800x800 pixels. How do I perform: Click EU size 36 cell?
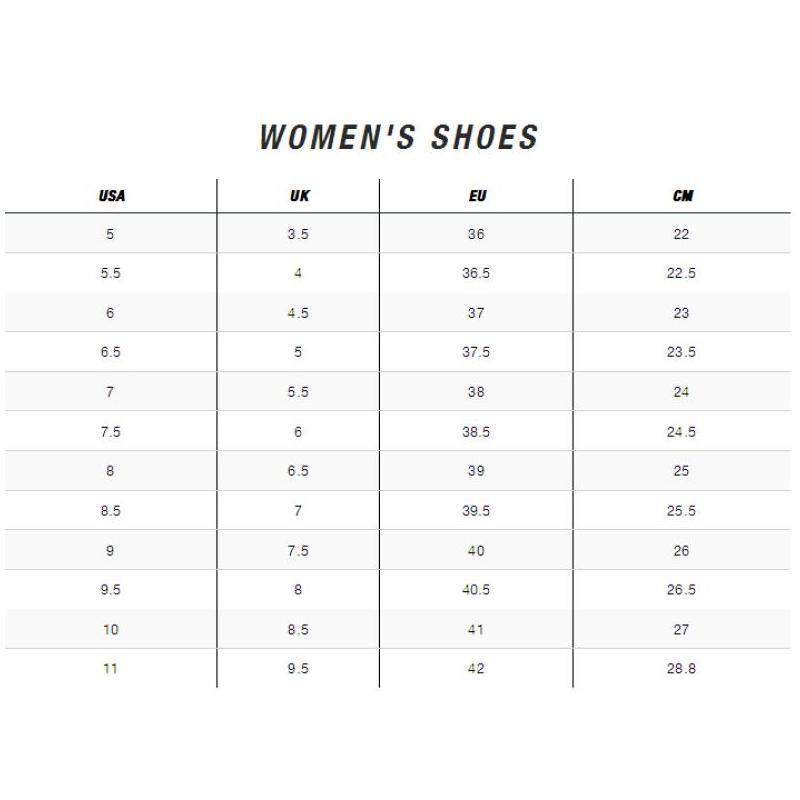point(476,234)
